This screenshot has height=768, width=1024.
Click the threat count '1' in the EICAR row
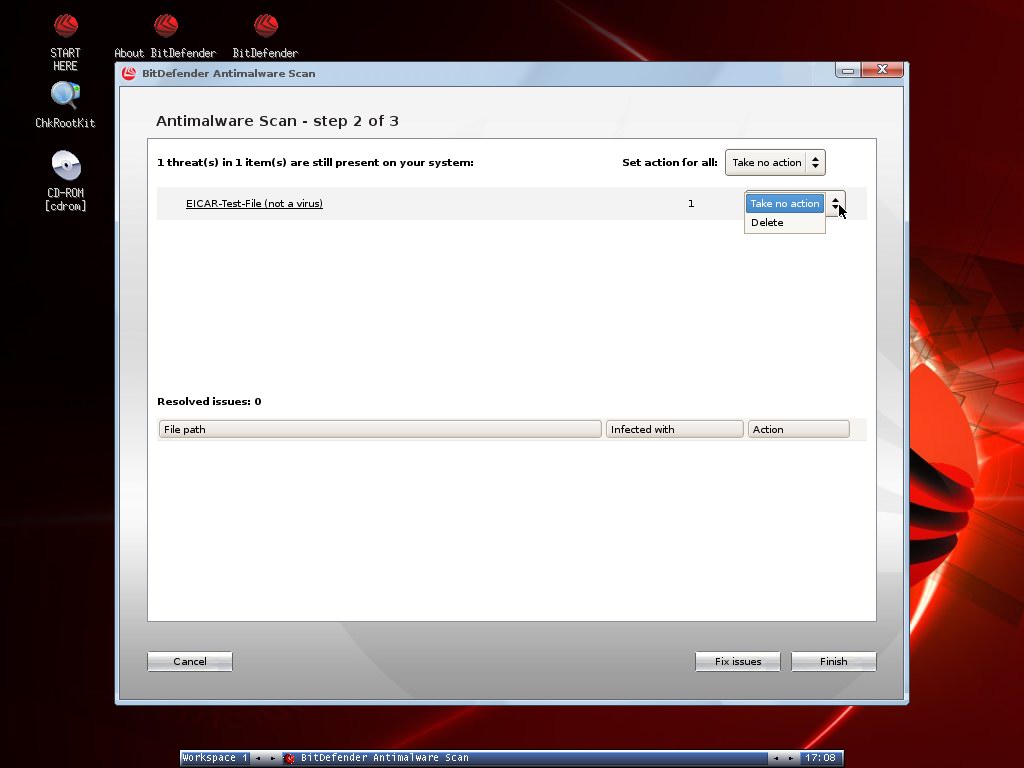[691, 204]
